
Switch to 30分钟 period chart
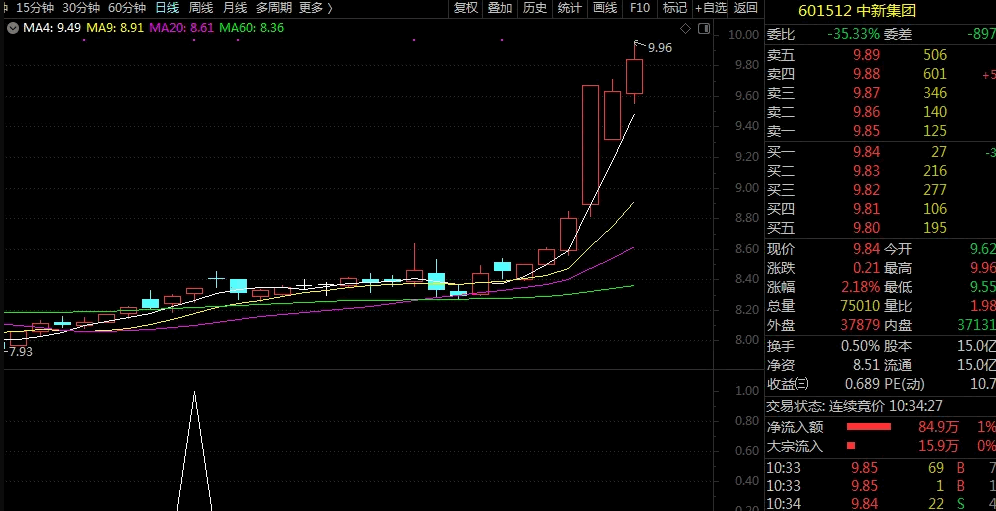click(81, 8)
